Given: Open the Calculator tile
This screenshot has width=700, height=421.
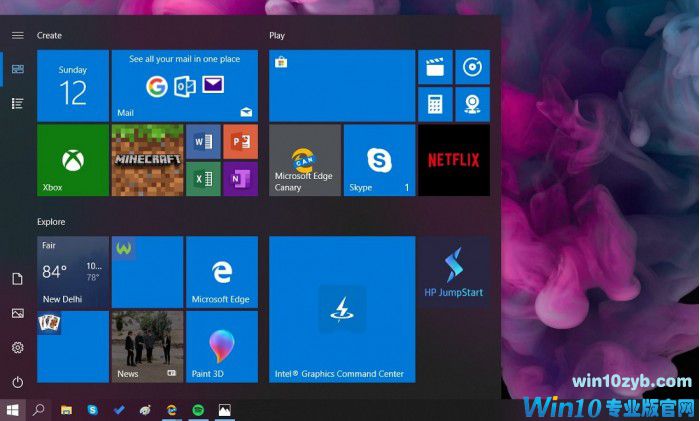Looking at the screenshot, I should coord(435,104).
